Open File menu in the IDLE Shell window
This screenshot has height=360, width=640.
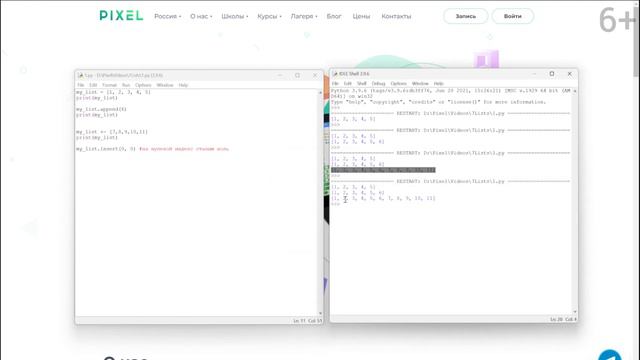tap(335, 83)
